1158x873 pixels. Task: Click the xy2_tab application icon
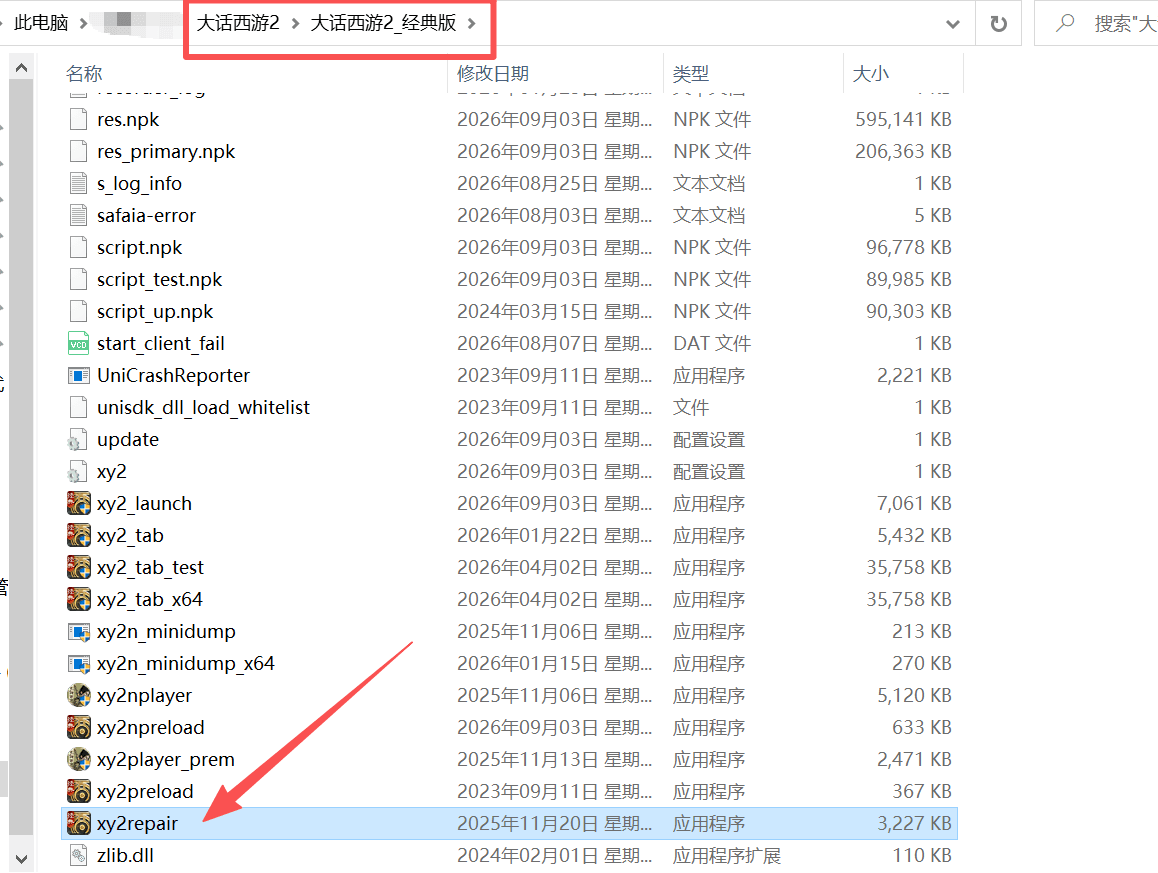78,535
